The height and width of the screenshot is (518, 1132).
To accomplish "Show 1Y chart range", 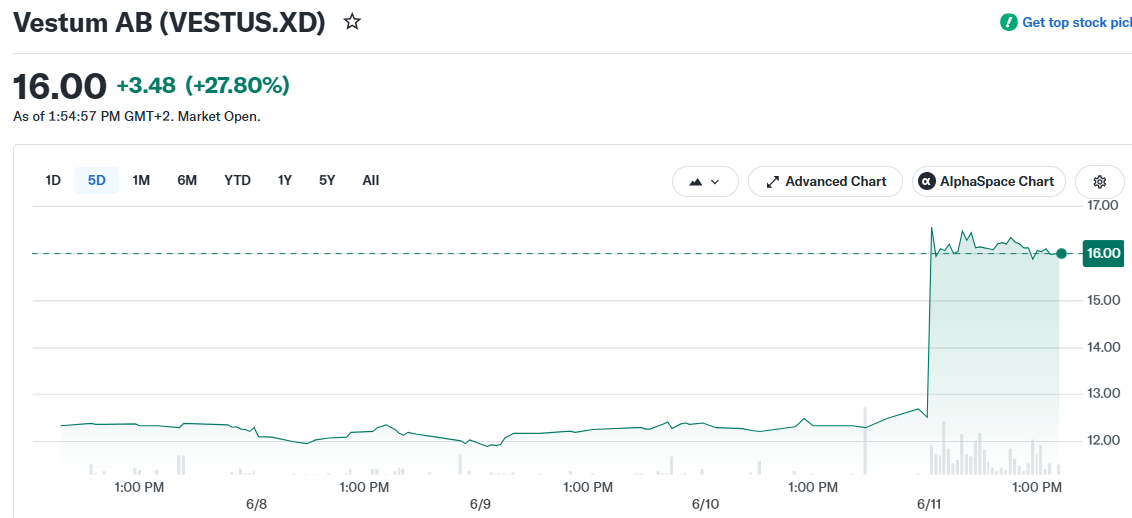I will (x=285, y=180).
